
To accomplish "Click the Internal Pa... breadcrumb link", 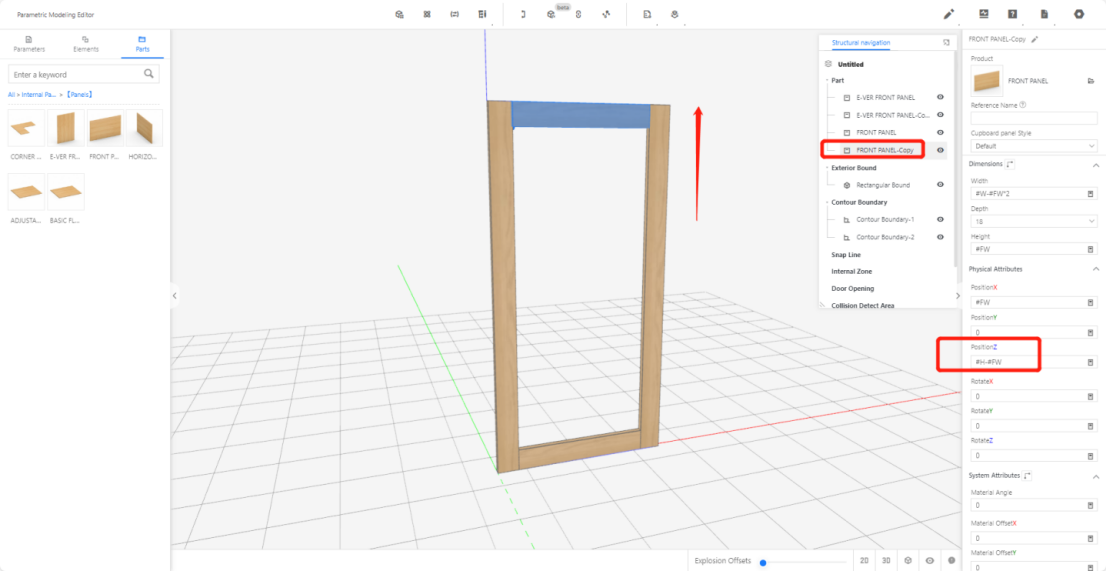I will pyautogui.click(x=39, y=94).
